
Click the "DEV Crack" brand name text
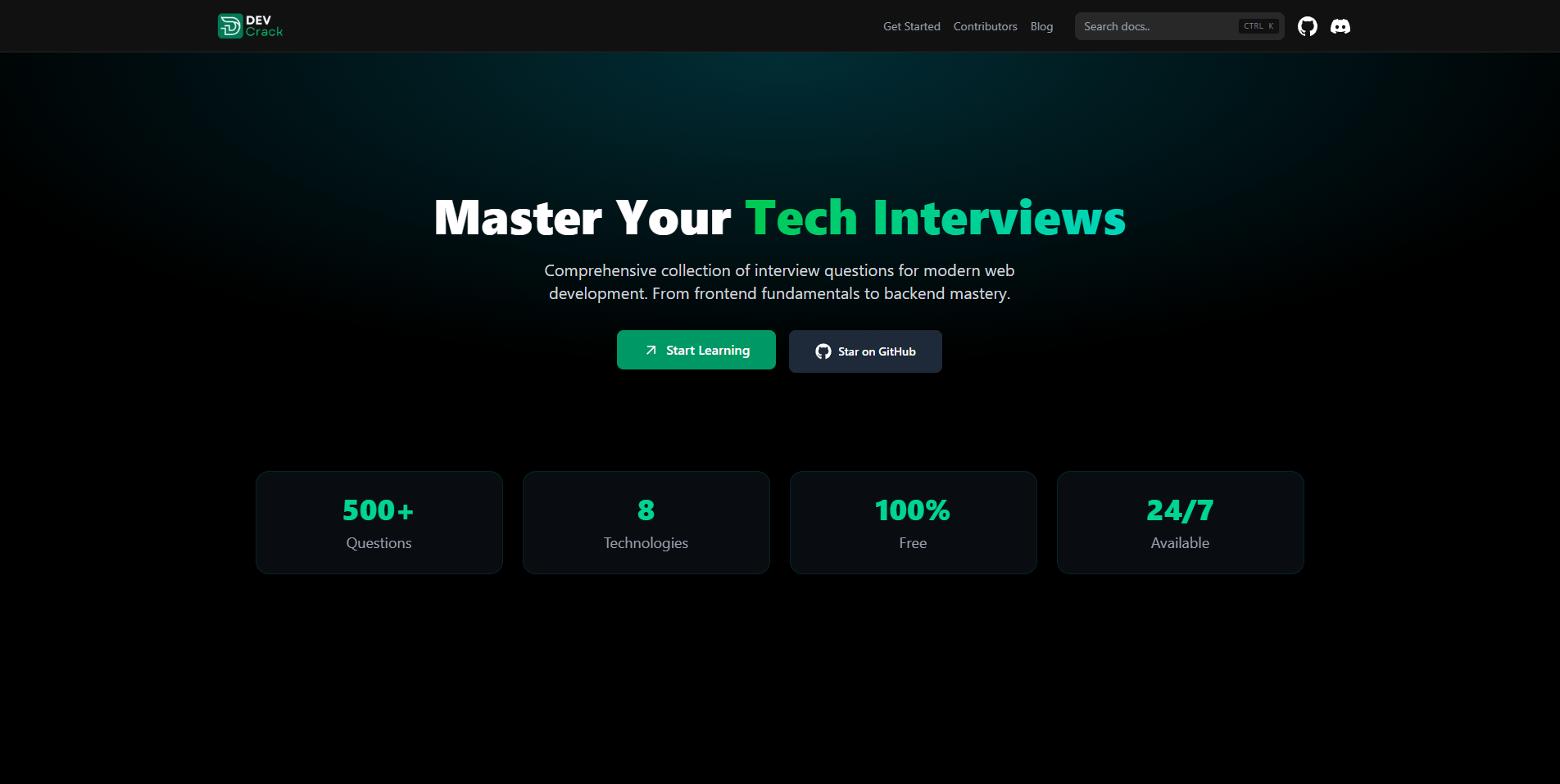click(264, 26)
